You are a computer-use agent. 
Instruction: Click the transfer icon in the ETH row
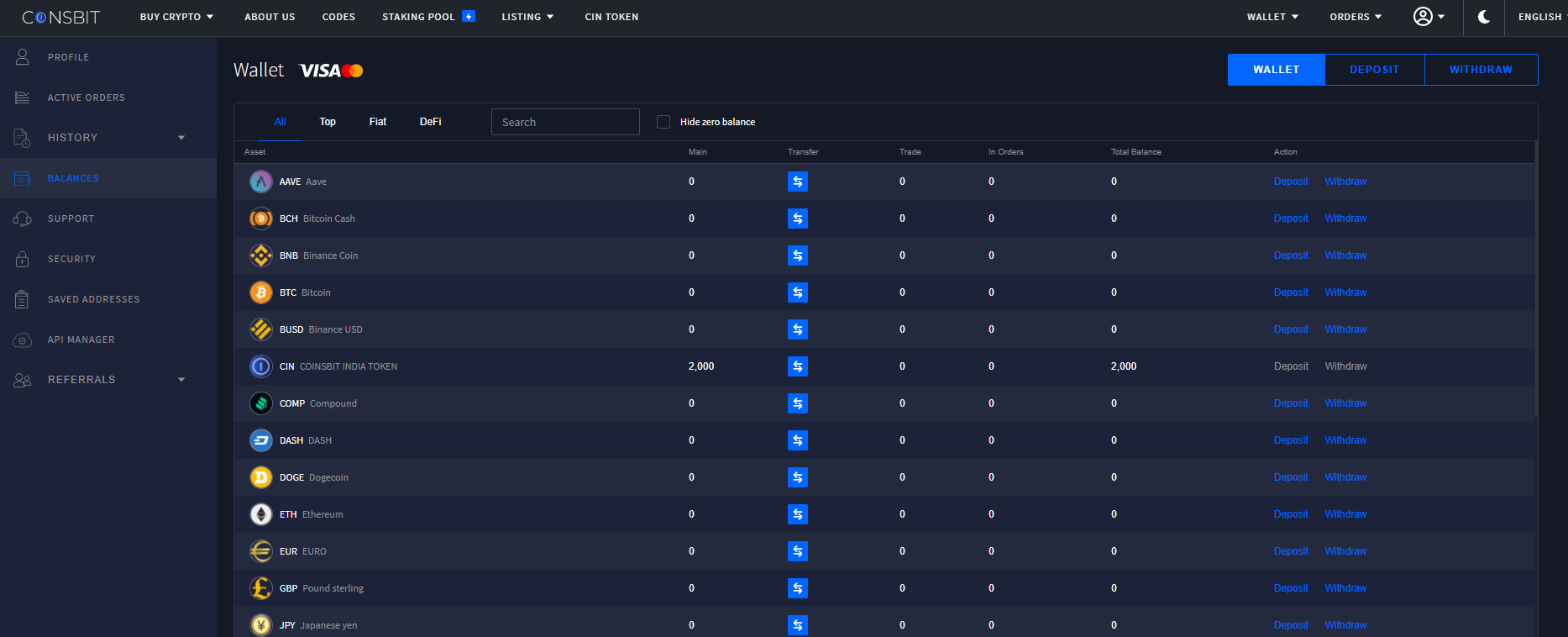(x=797, y=514)
